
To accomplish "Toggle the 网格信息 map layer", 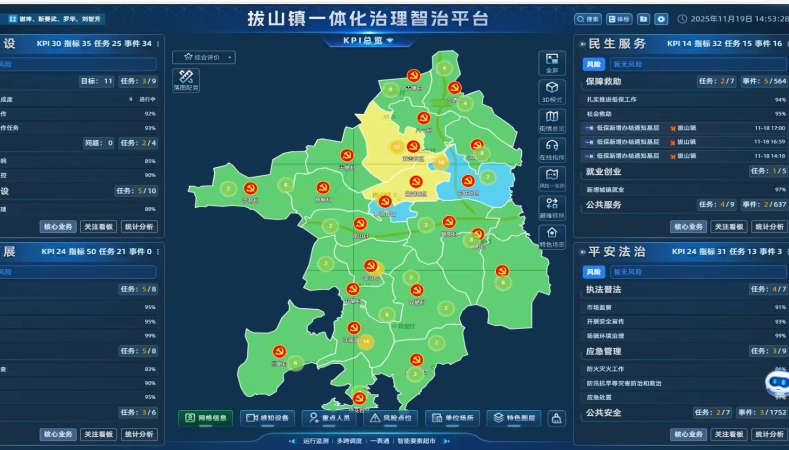I will [x=207, y=418].
